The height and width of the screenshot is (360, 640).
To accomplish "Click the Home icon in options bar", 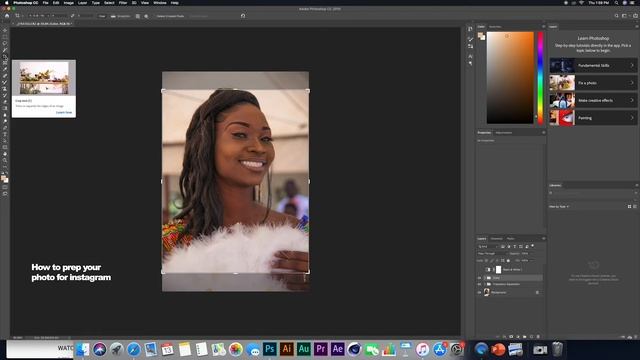I will tap(7, 16).
